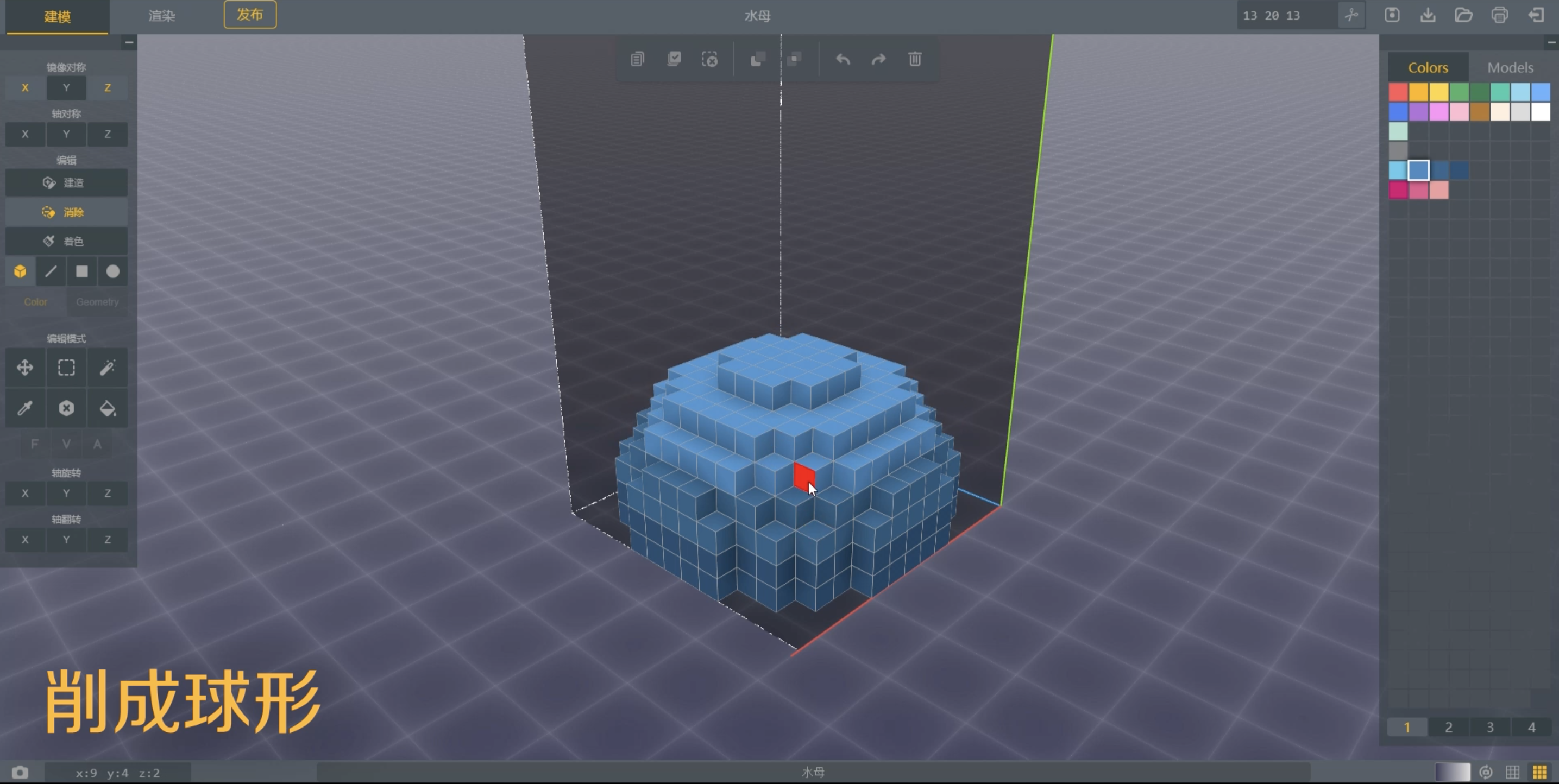The width and height of the screenshot is (1559, 784).
Task: Toggle 镜像对称 Y mirror symmetry
Action: coord(66,88)
